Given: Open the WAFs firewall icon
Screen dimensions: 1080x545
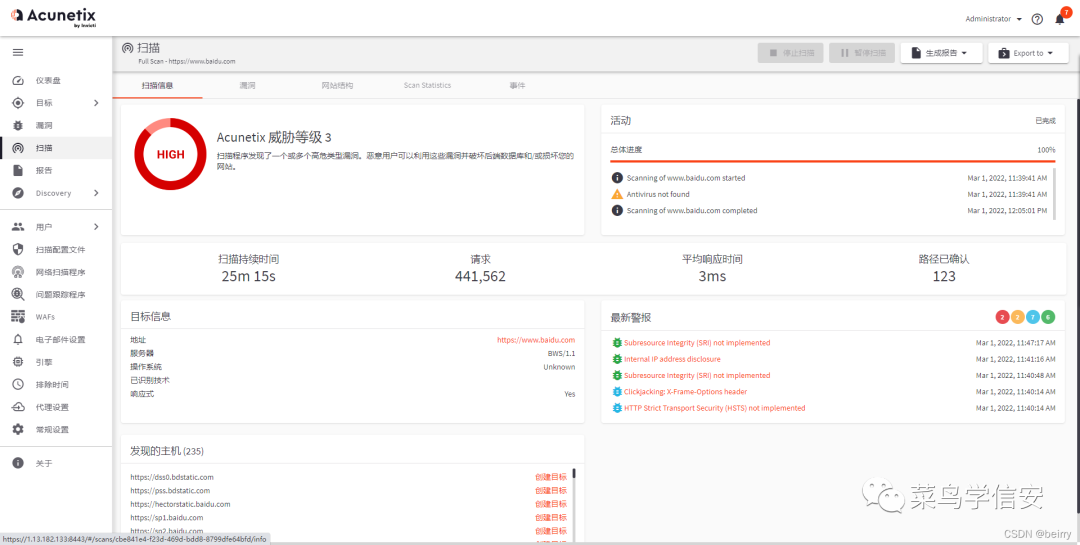Looking at the screenshot, I should coord(19,317).
